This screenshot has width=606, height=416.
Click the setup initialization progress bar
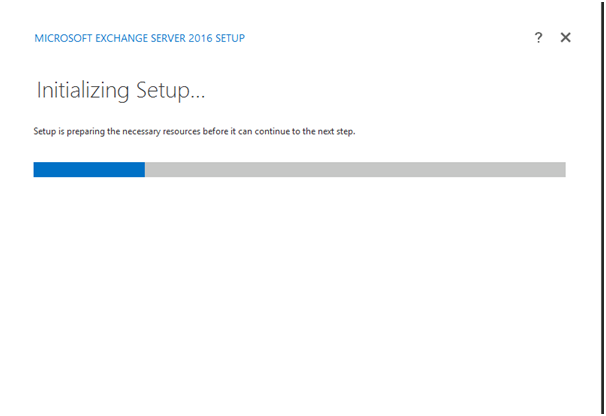tap(300, 169)
